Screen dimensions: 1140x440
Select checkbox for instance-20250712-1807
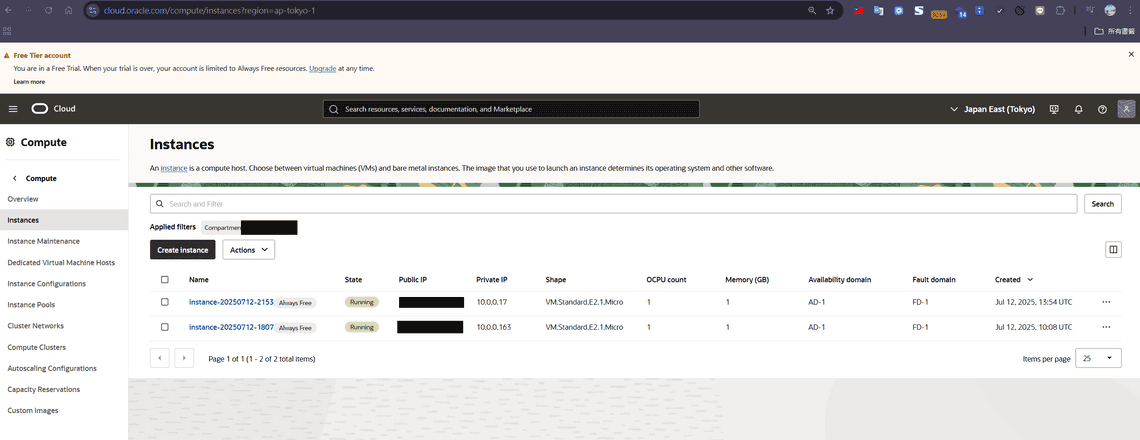[x=165, y=327]
